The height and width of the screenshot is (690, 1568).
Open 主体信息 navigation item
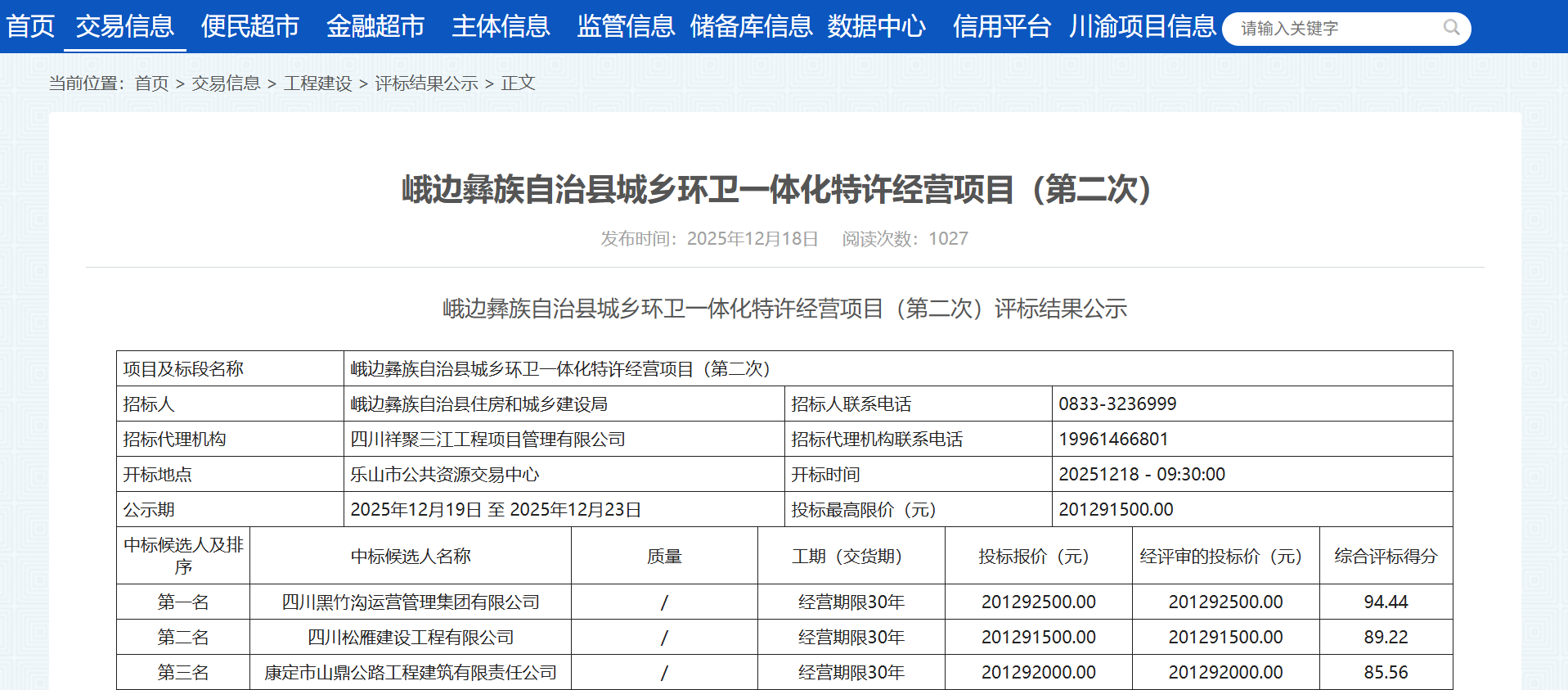tap(501, 26)
